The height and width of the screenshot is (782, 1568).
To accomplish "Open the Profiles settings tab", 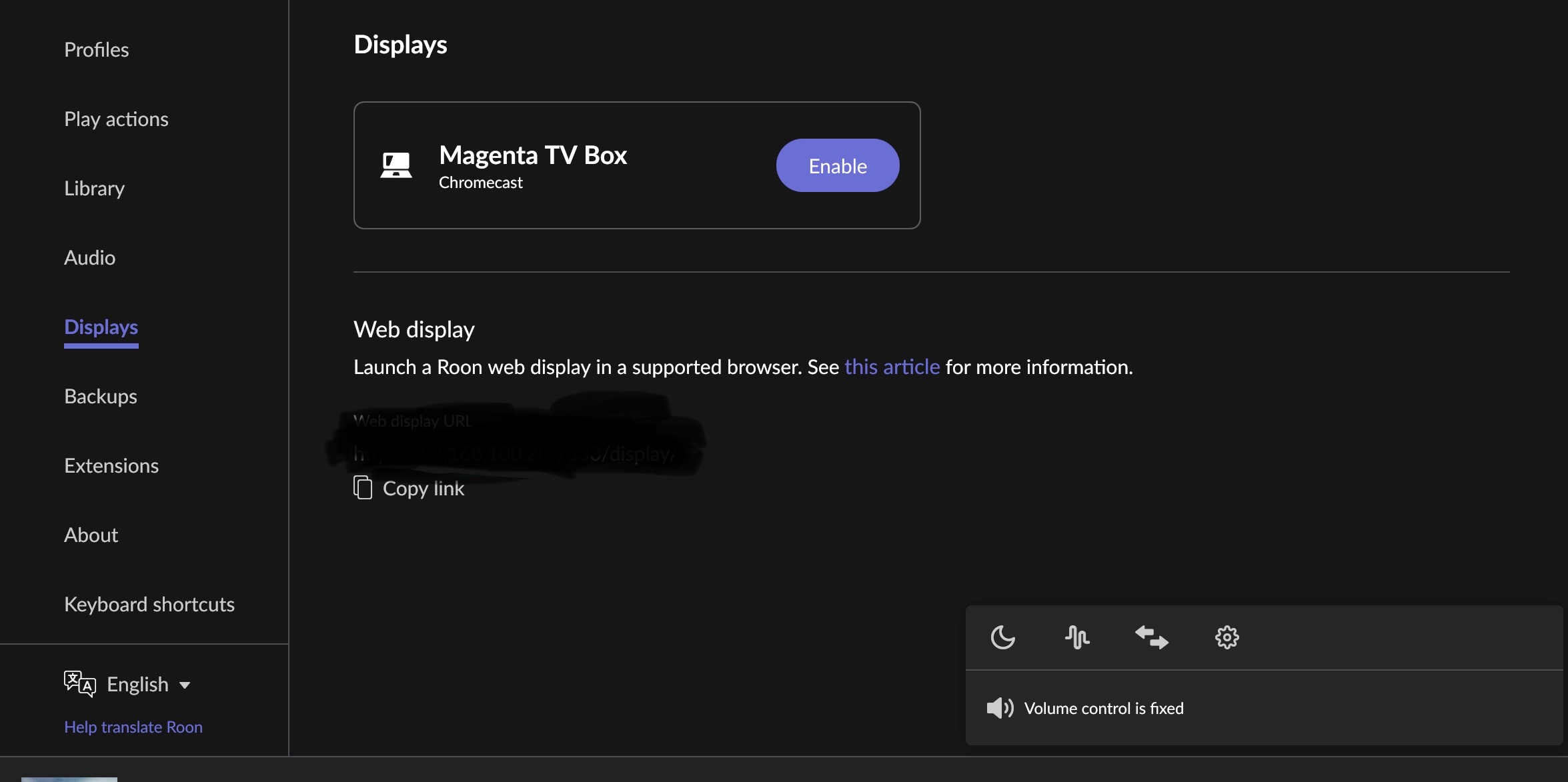I will [97, 49].
